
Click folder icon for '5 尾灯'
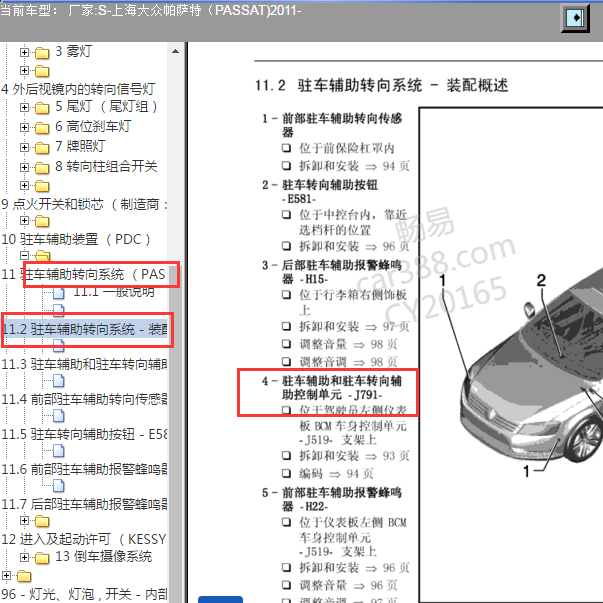42,108
